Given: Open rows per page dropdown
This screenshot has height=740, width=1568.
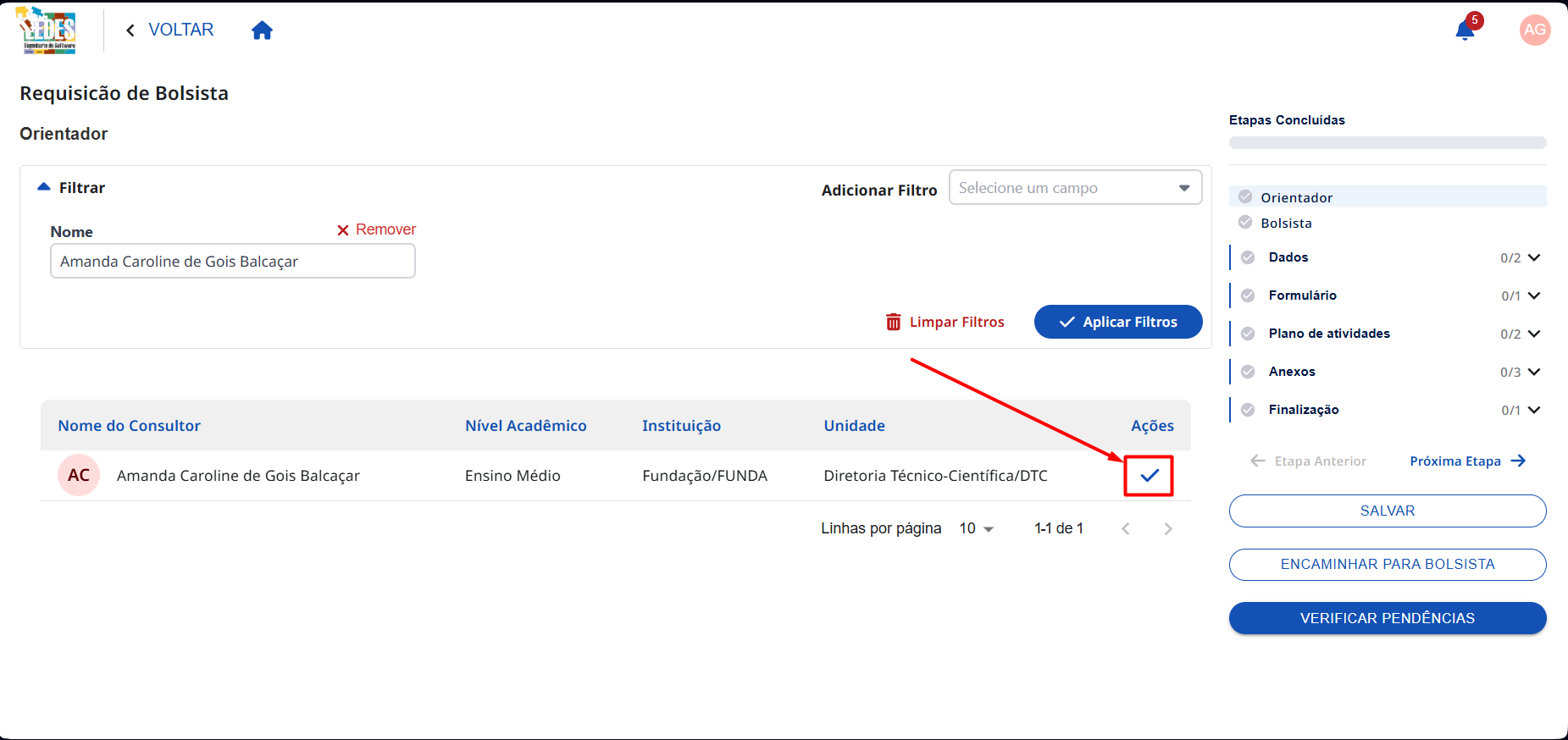Looking at the screenshot, I should pos(976,528).
